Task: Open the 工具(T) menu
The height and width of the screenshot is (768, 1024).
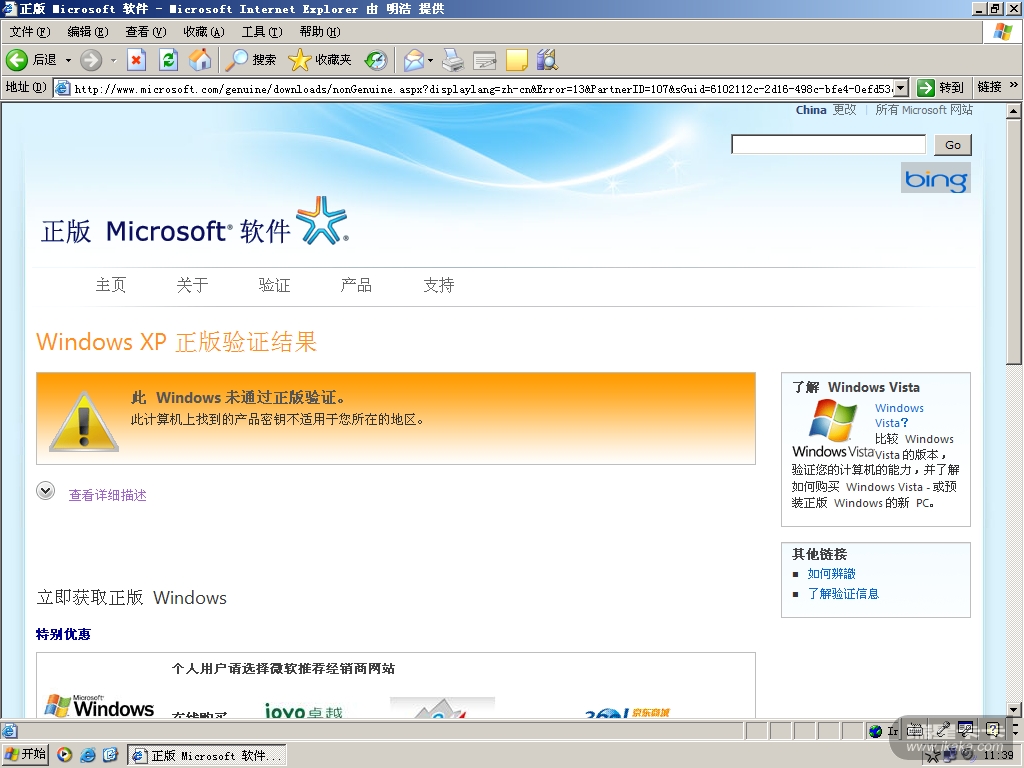Action: (x=262, y=31)
